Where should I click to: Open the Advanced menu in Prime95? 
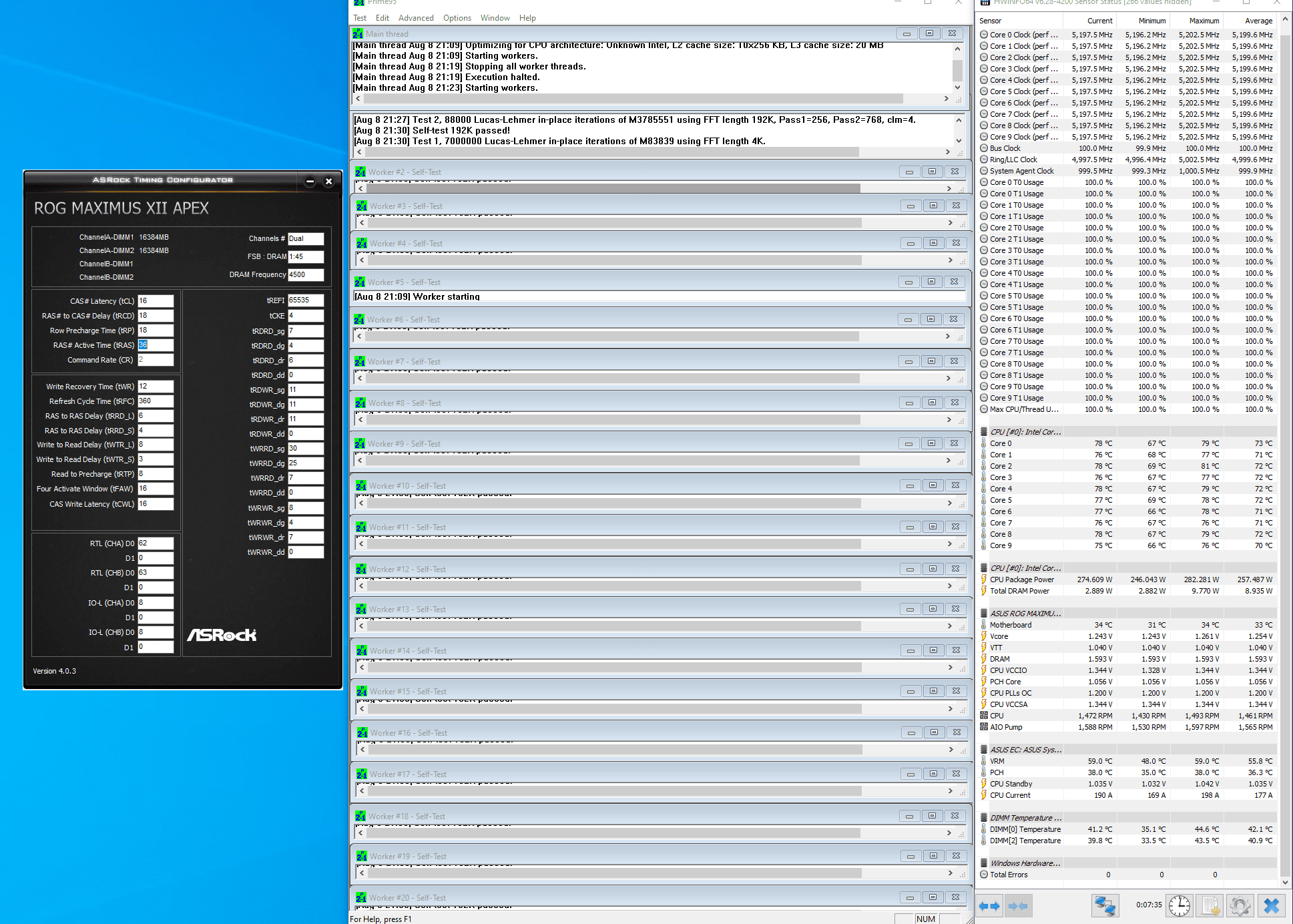click(x=416, y=18)
